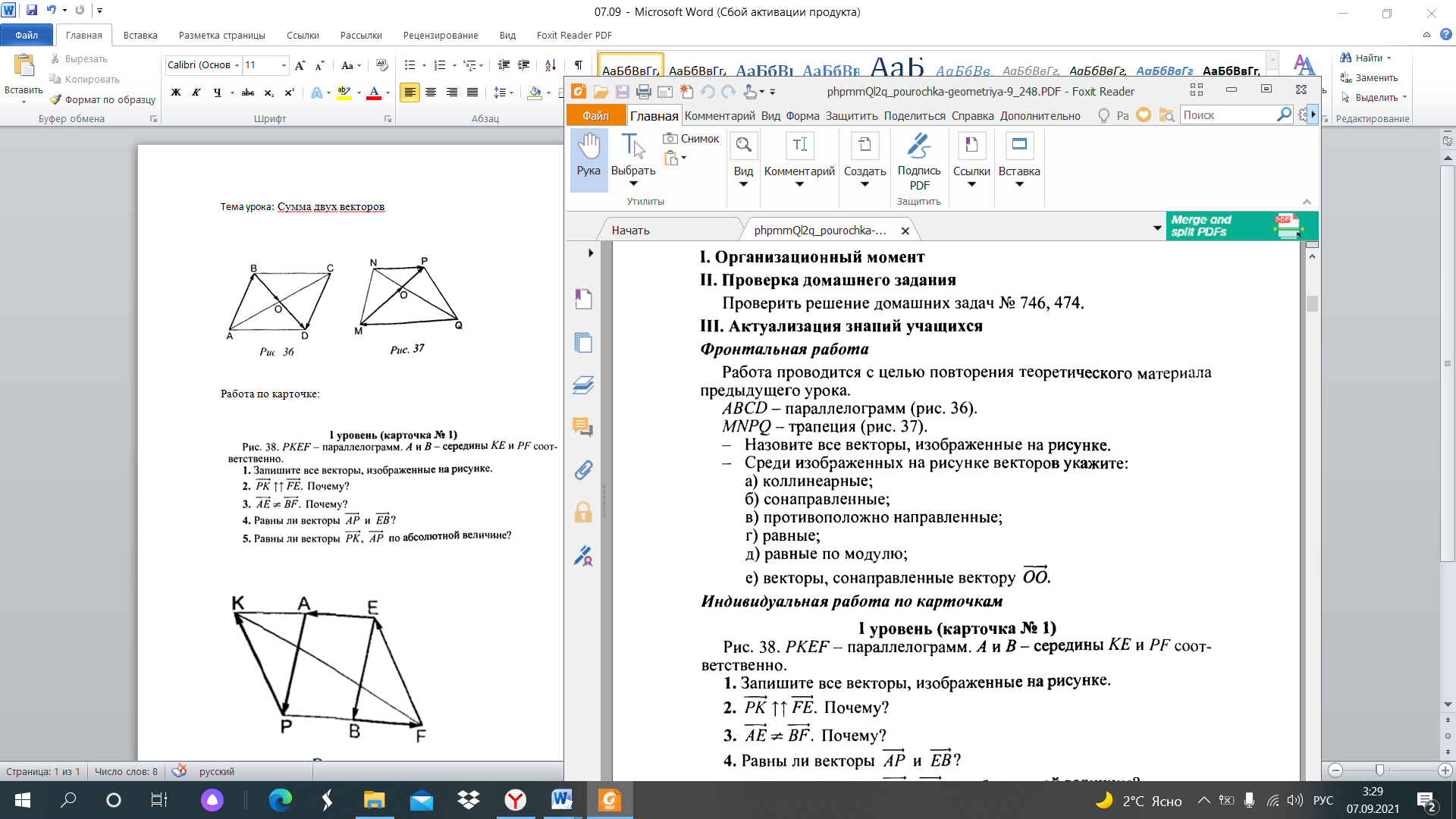Open Change Case (Aa) dropdown in Word

pos(351,65)
